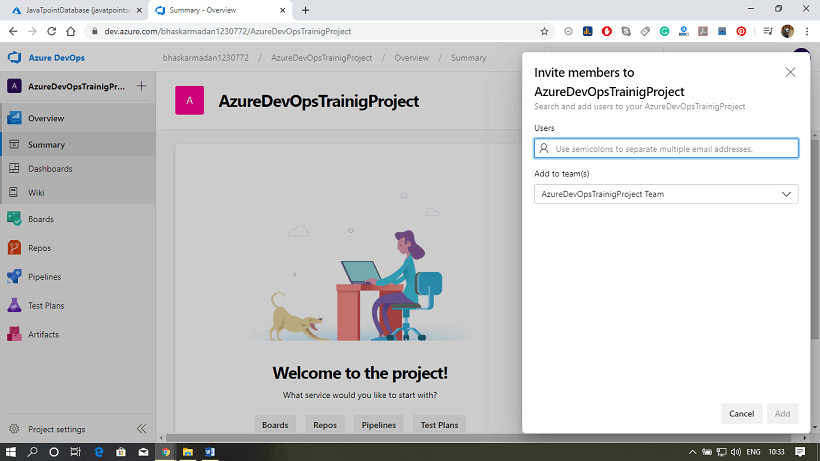This screenshot has height=461, width=820.
Task: Open the Overview section icon
Action: [14, 118]
